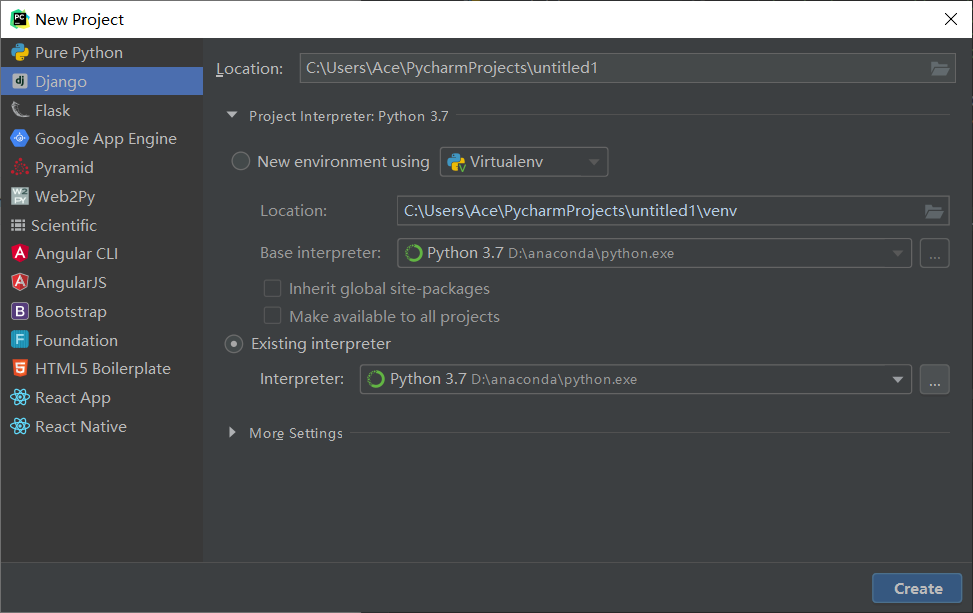The width and height of the screenshot is (973, 613).
Task: Expand the More Settings section
Action: coord(232,432)
